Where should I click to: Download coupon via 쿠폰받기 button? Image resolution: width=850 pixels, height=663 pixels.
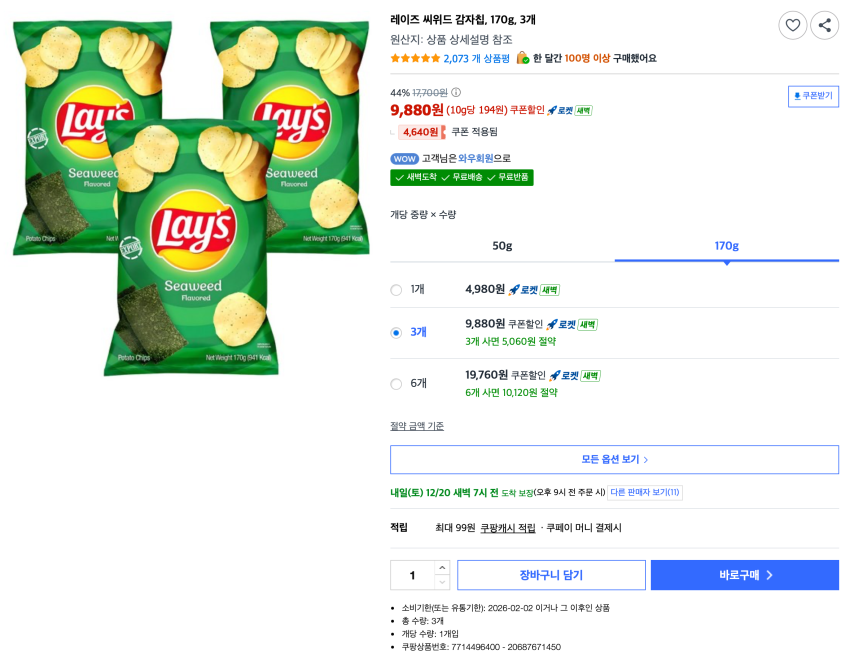(x=813, y=96)
